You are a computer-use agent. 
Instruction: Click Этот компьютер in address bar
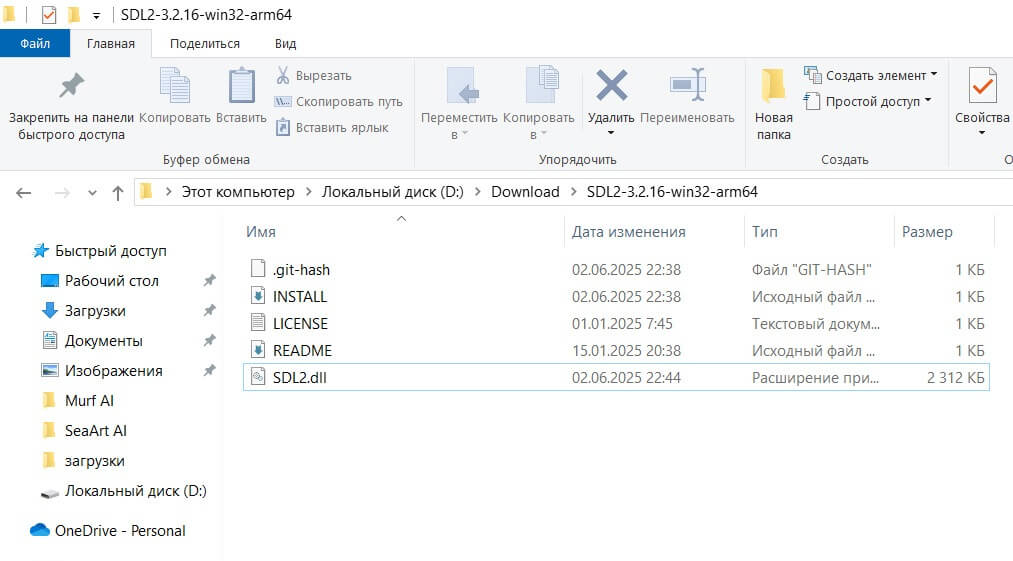click(x=238, y=192)
